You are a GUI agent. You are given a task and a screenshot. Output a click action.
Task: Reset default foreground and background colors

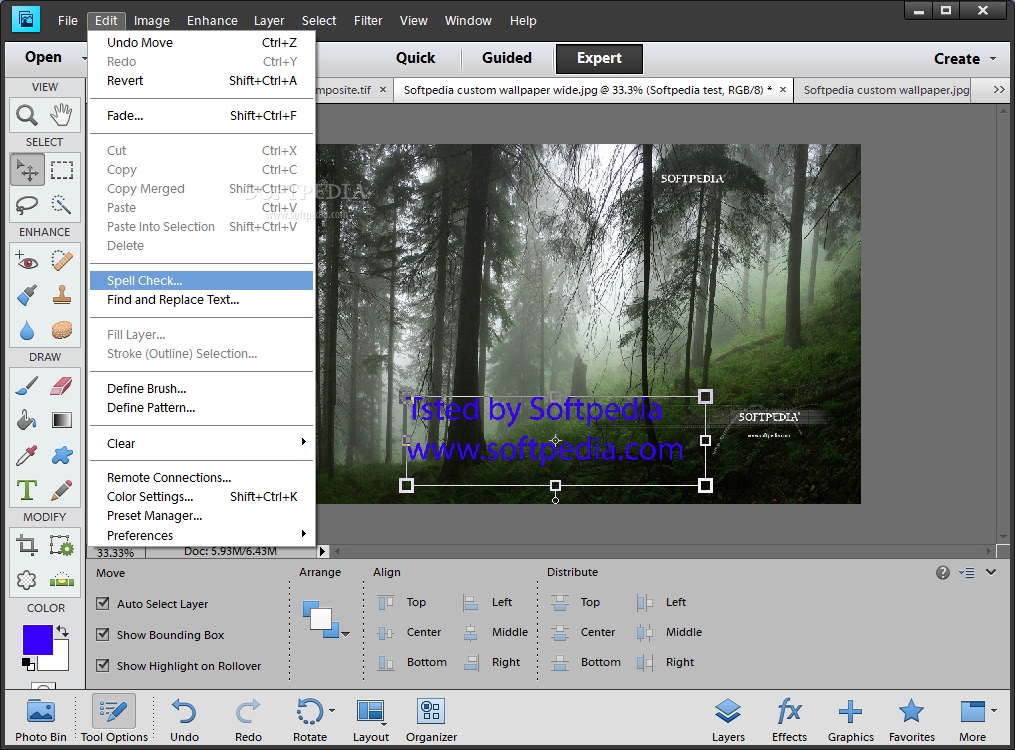point(28,664)
